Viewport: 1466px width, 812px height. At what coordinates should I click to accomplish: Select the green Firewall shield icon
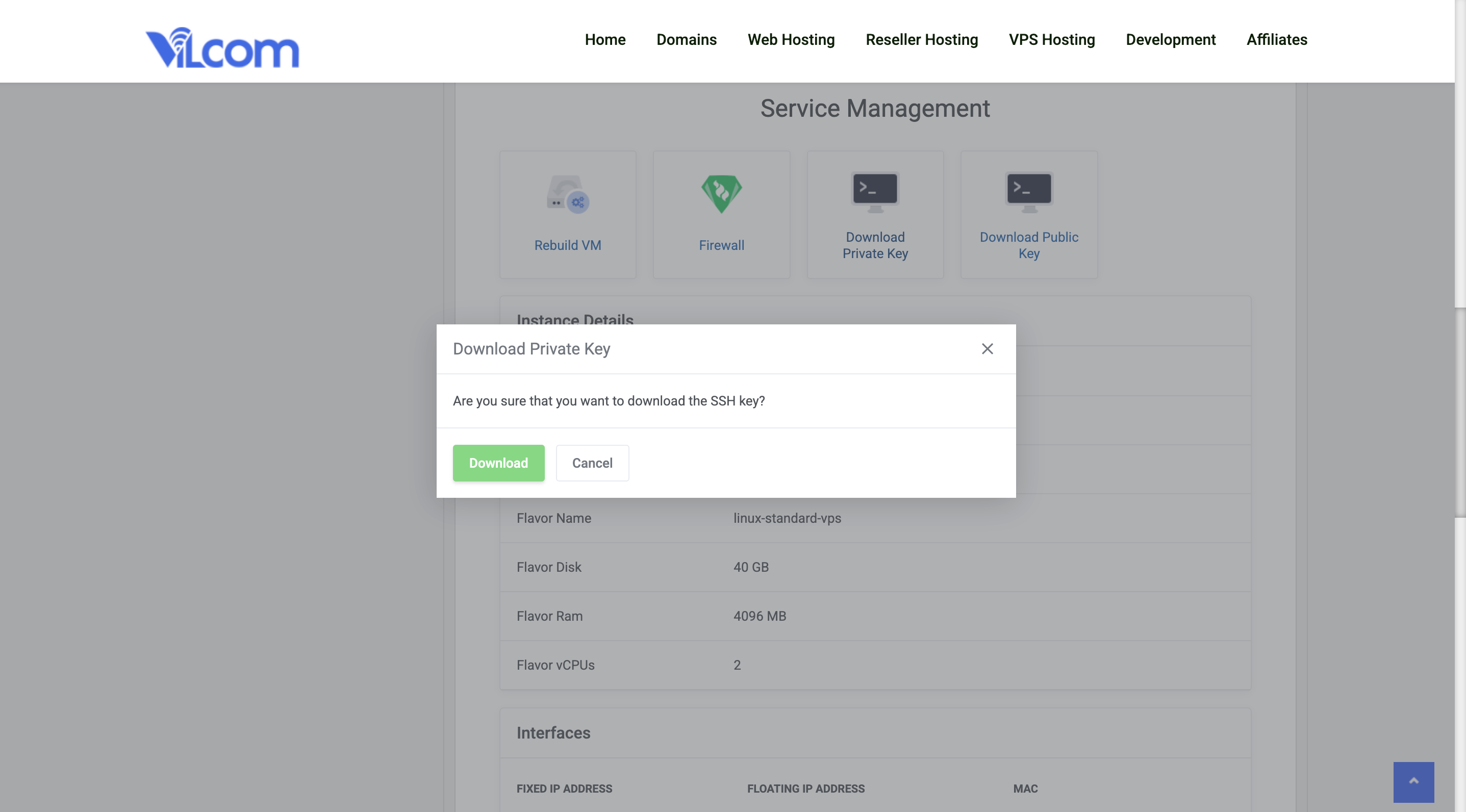(720, 193)
